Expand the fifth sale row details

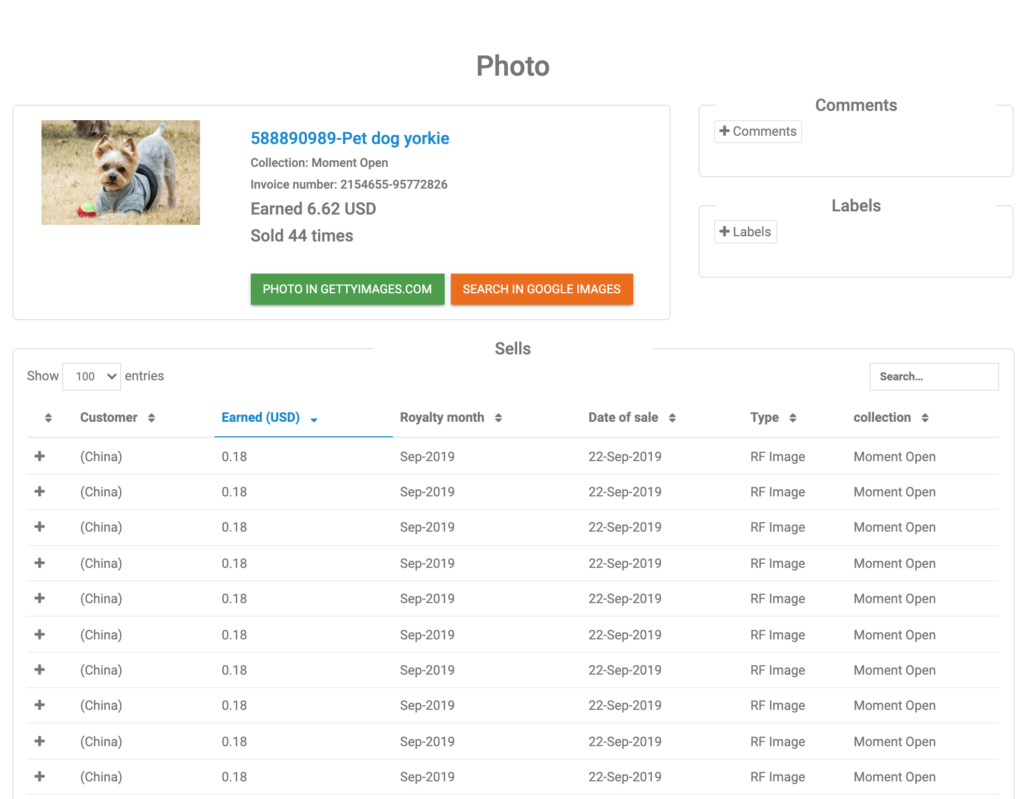click(x=40, y=599)
